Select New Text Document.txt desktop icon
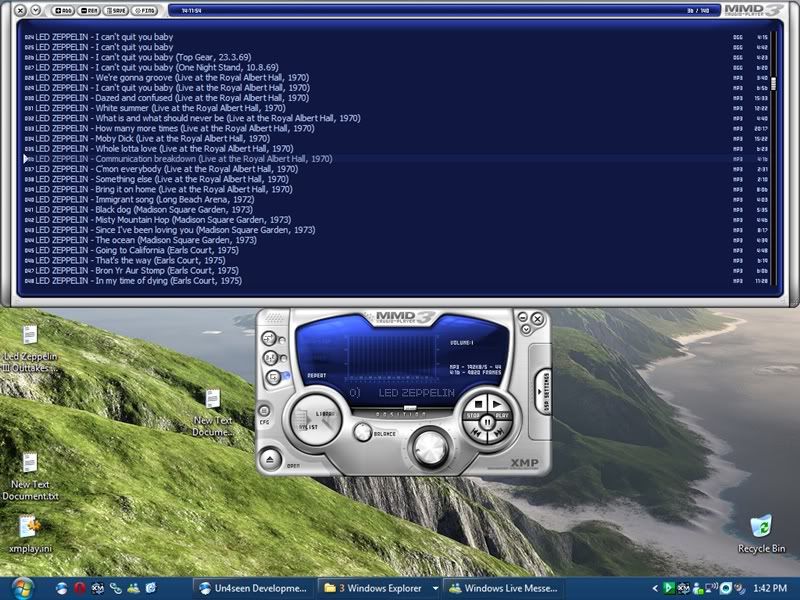 point(30,477)
